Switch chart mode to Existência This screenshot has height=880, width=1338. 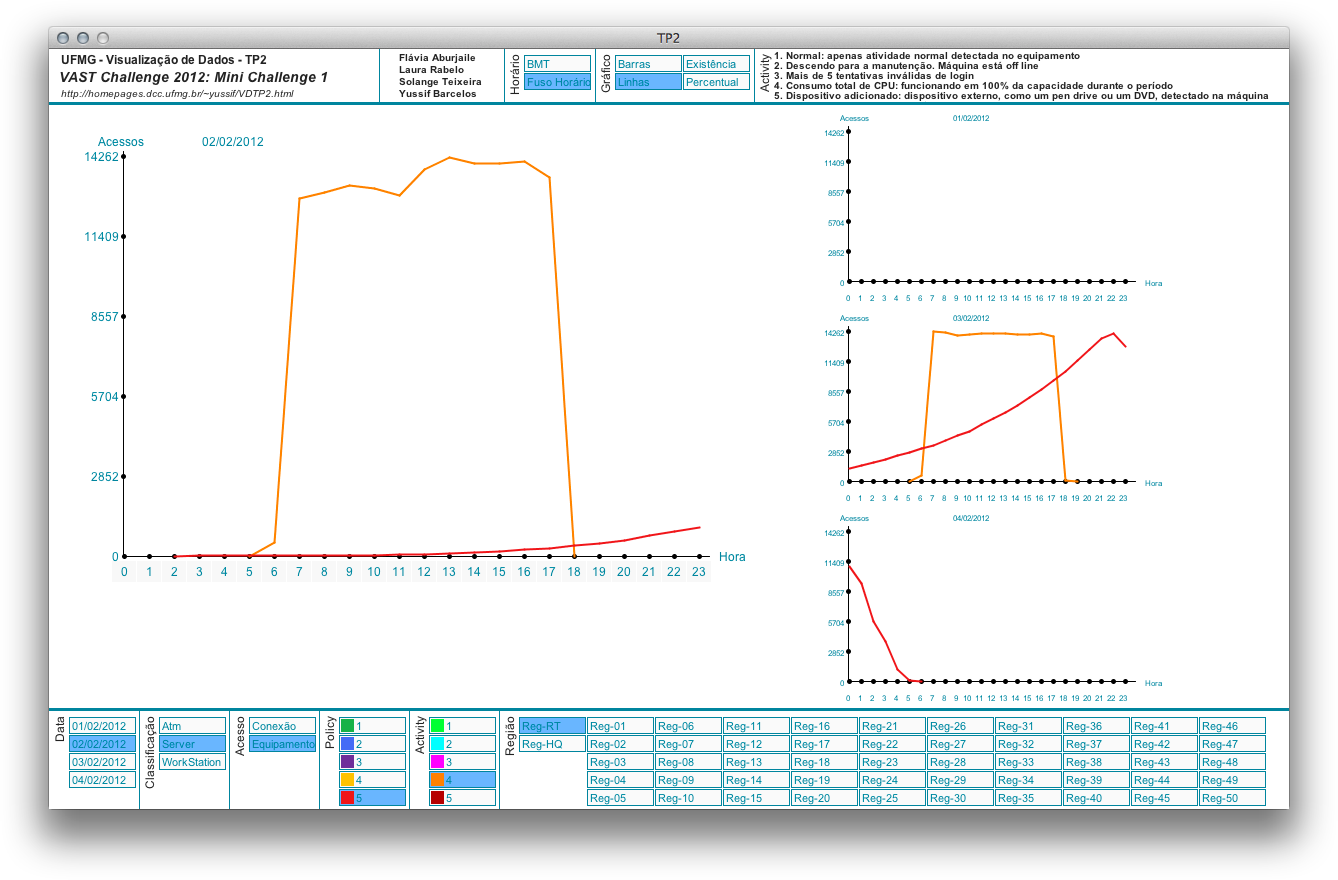tap(716, 64)
